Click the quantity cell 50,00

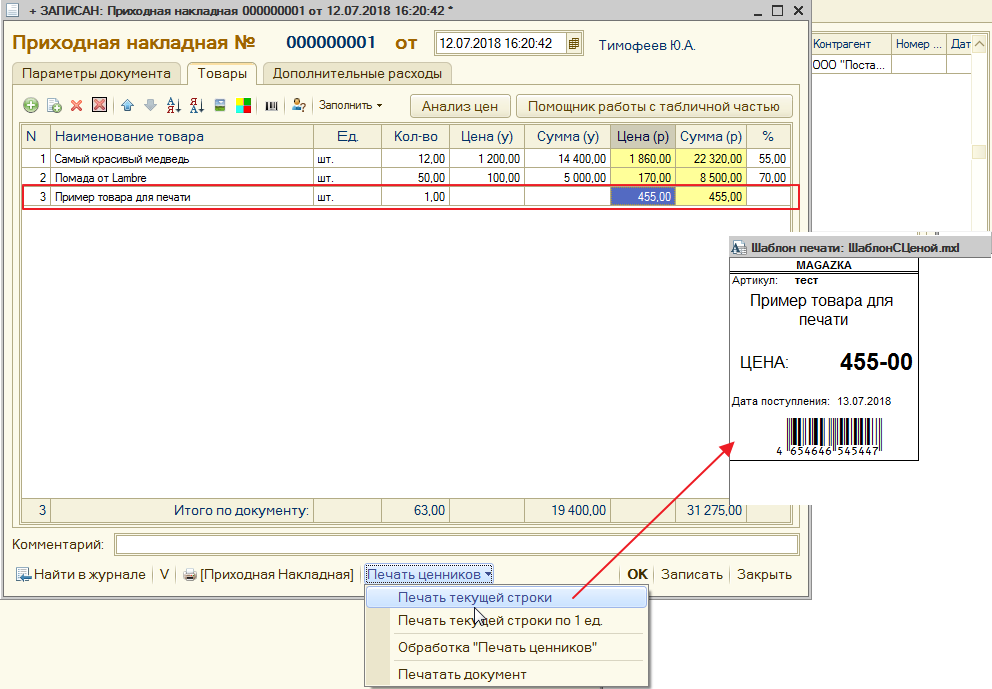(x=416, y=178)
